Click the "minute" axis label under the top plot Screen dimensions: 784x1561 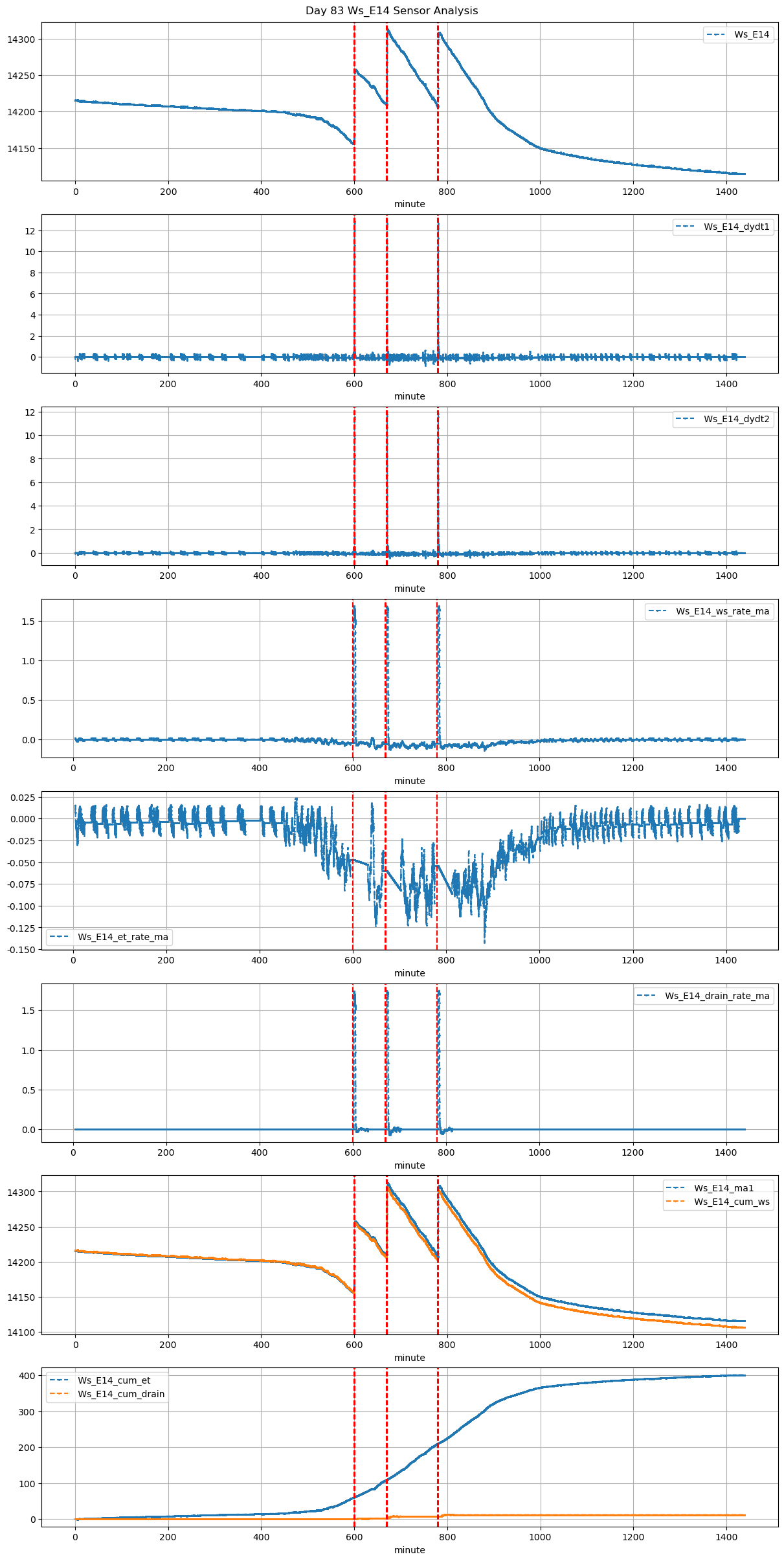(410, 204)
